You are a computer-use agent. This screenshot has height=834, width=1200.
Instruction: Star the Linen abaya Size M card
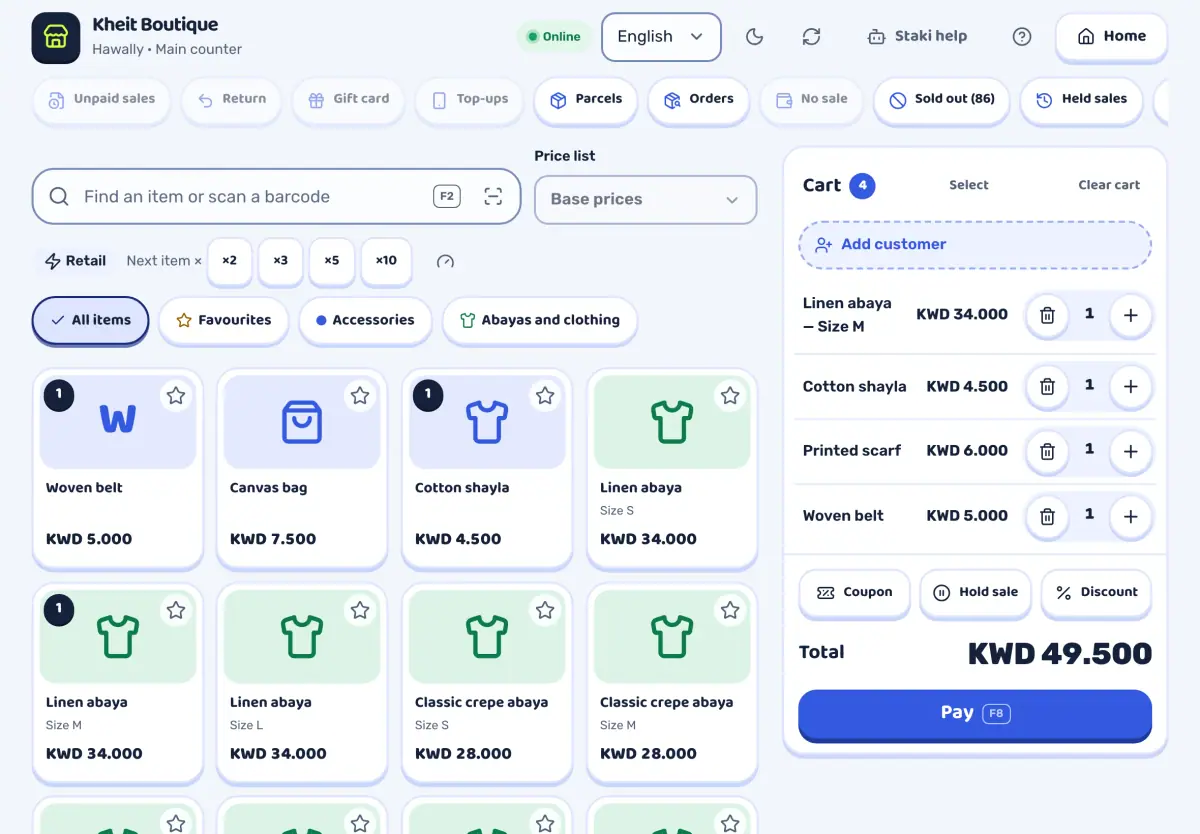[176, 610]
